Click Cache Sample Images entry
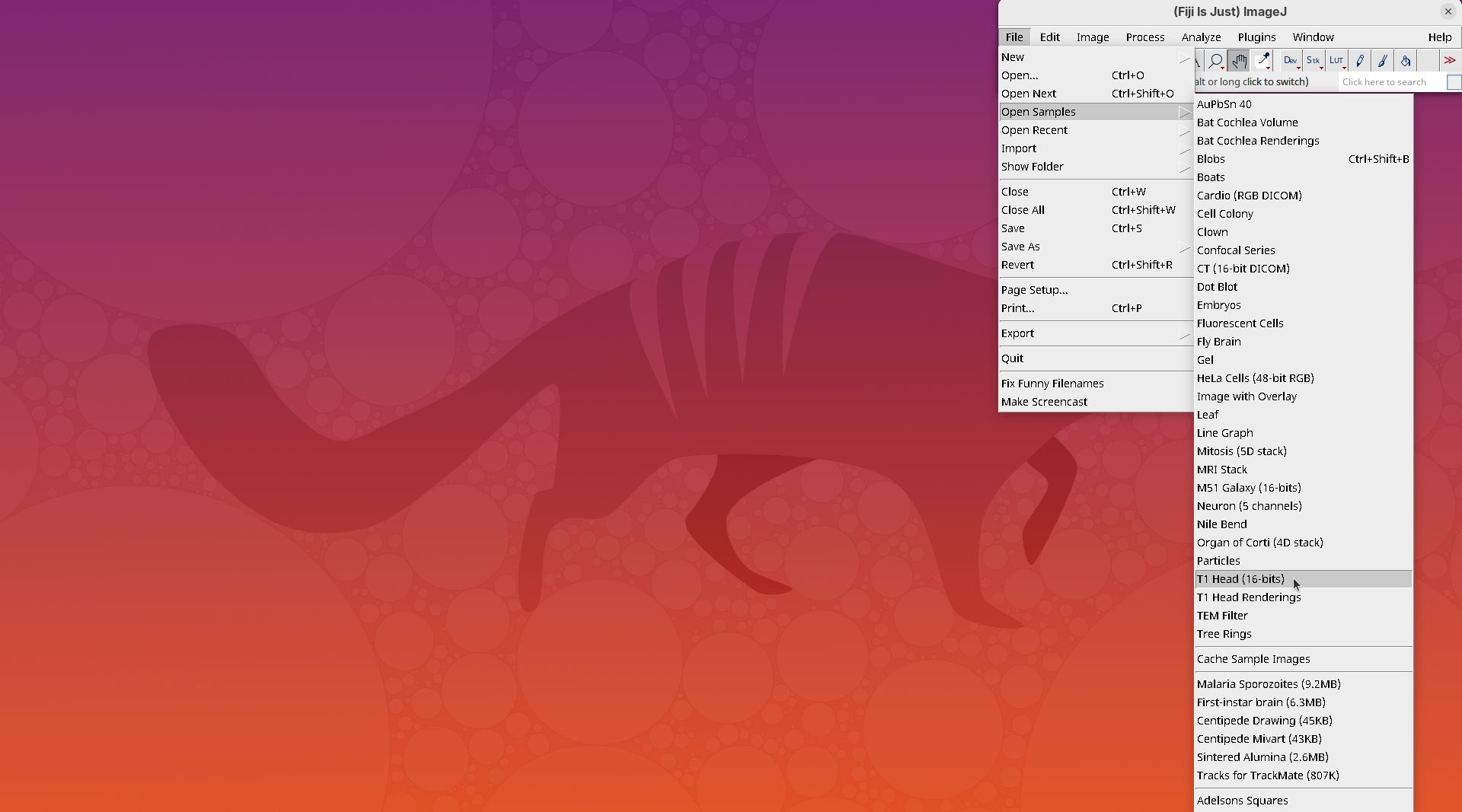1462x812 pixels. click(x=1253, y=659)
